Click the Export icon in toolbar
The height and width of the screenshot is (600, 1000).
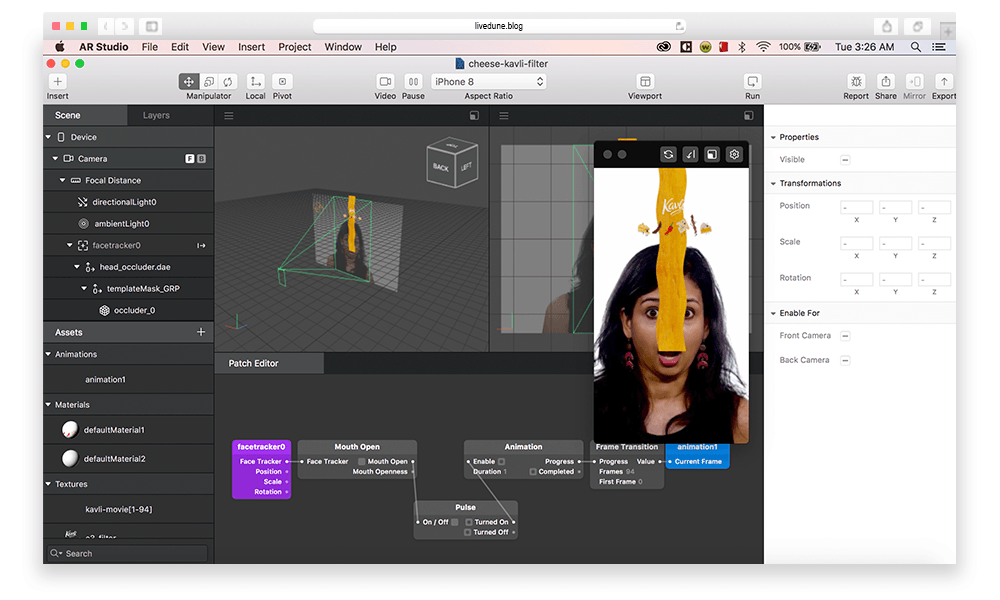pos(943,82)
